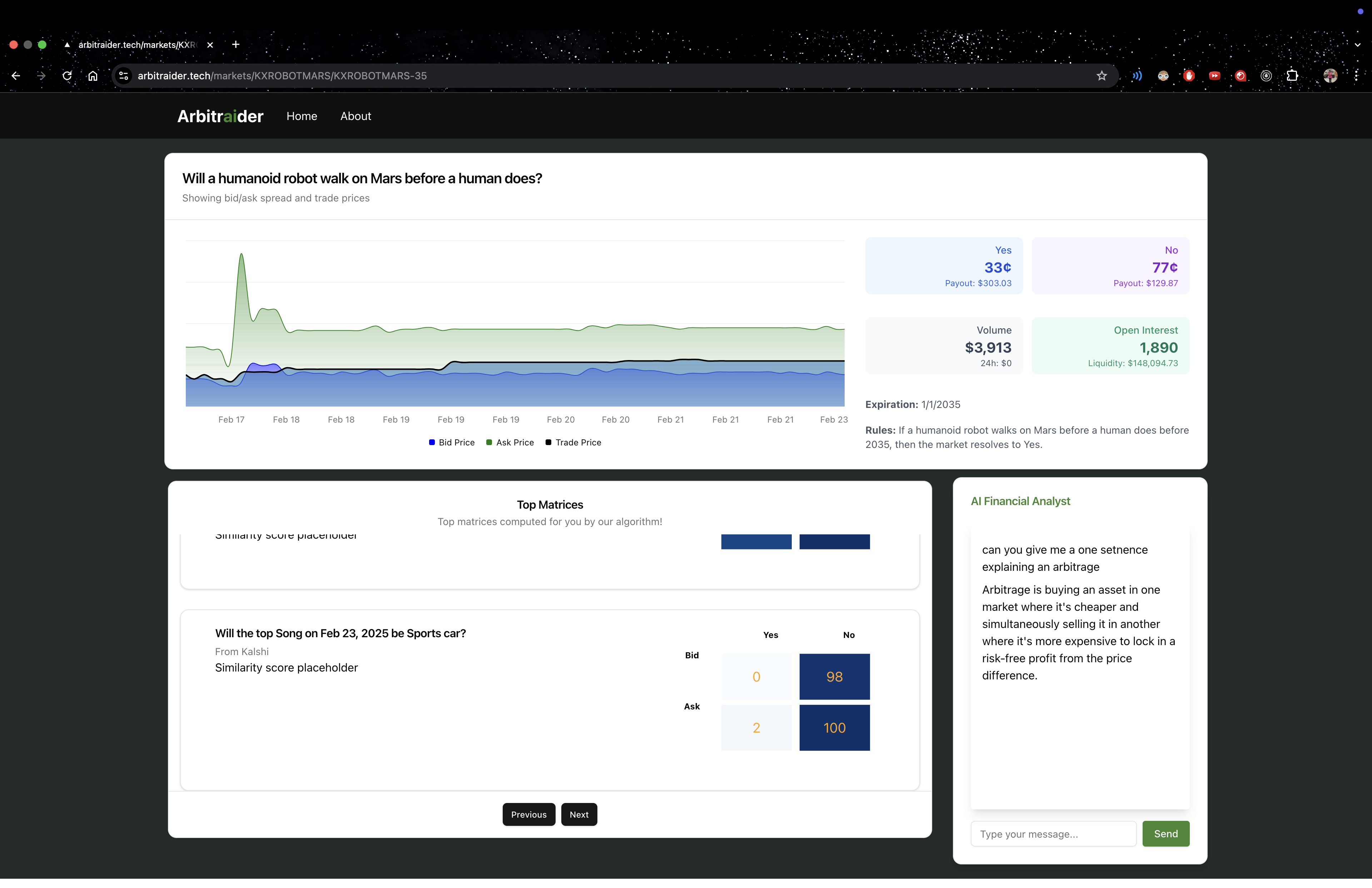Navigate to the Home menu item
This screenshot has height=888, width=1372.
click(302, 116)
